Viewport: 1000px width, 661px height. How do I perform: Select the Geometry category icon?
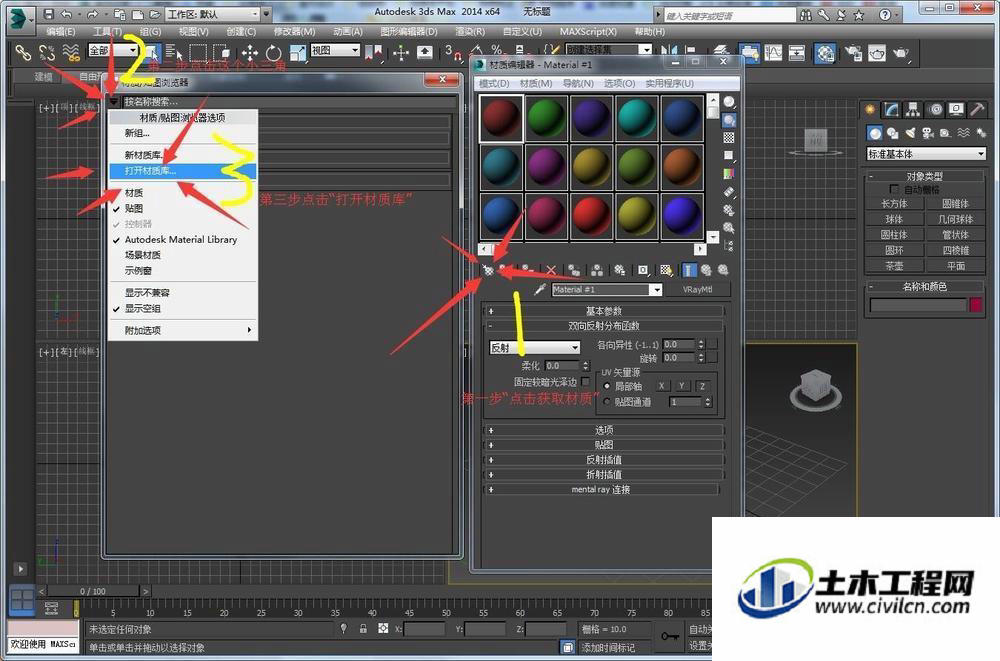(875, 133)
